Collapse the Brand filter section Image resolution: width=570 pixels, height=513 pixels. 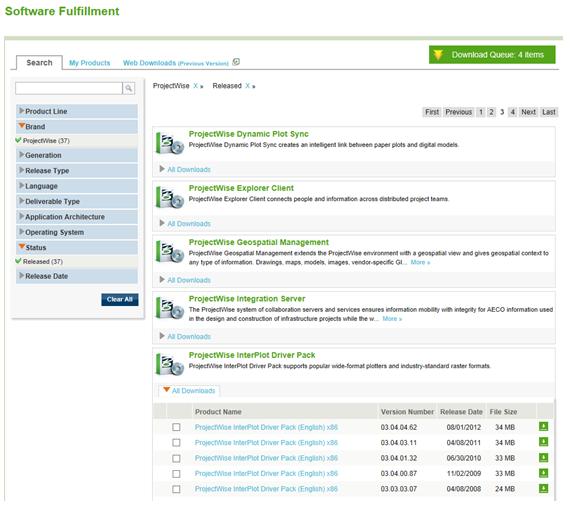[77, 127]
